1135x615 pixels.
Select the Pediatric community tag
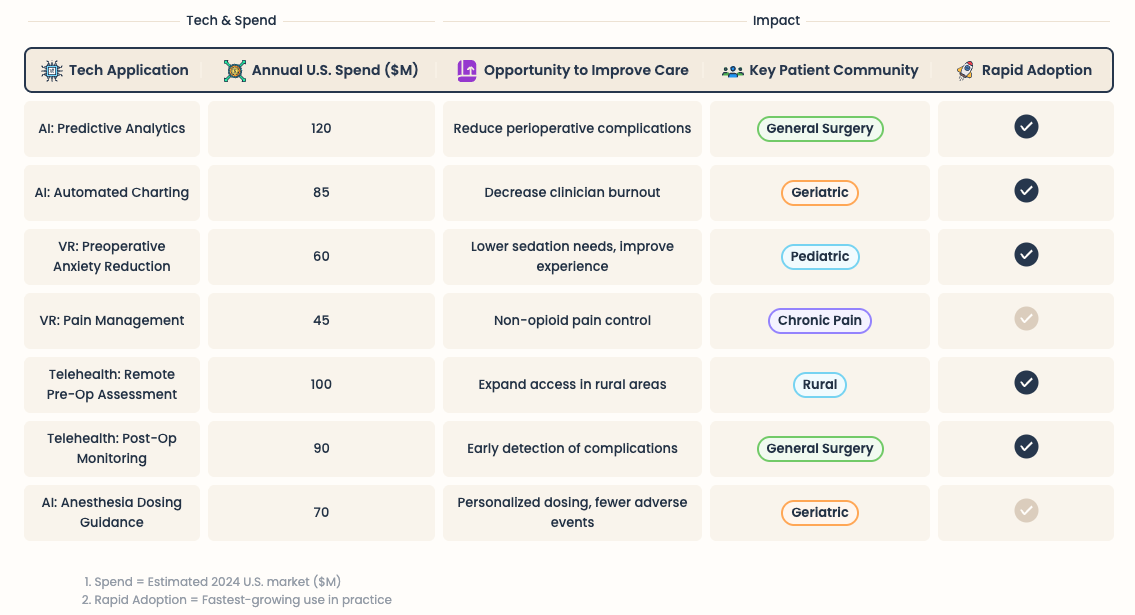tap(819, 257)
